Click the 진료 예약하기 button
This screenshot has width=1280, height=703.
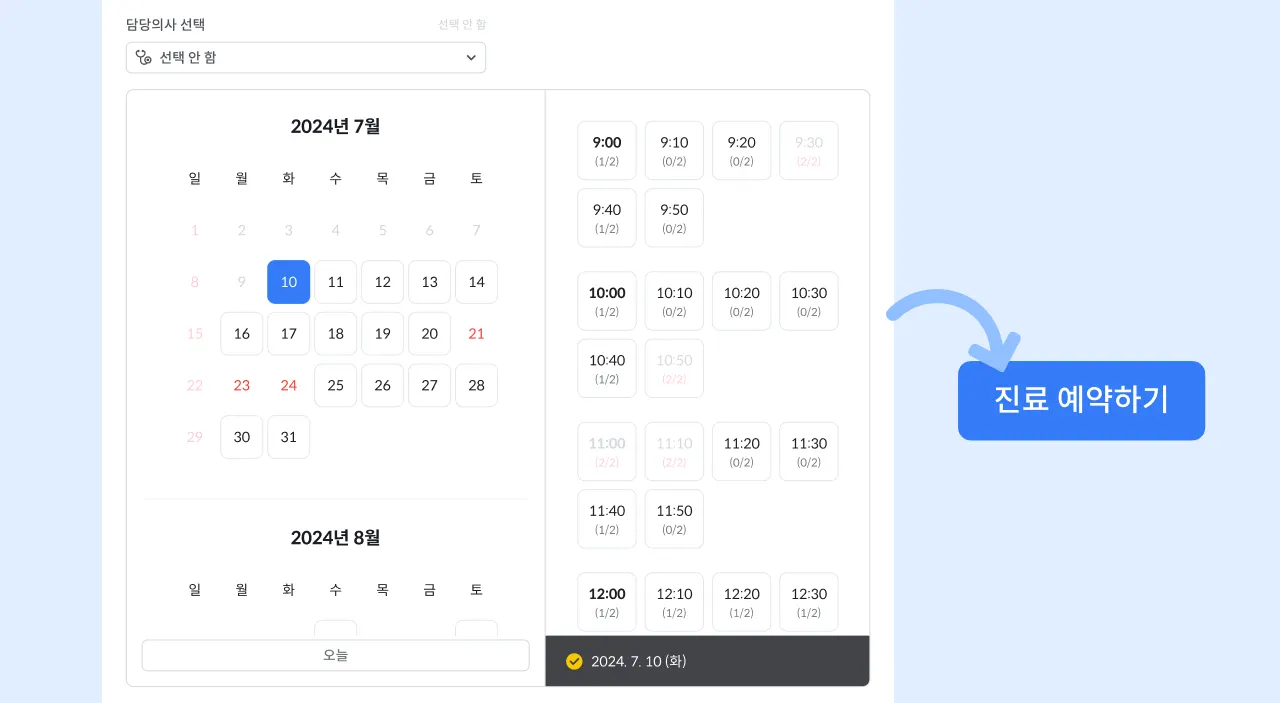[x=1081, y=400]
